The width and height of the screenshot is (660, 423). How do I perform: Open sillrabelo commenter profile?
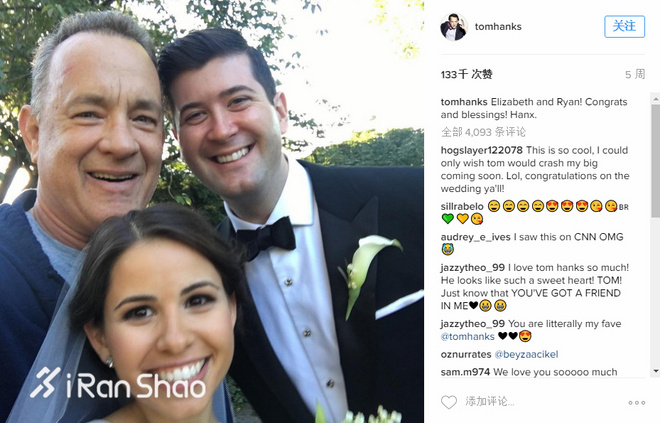pos(462,206)
